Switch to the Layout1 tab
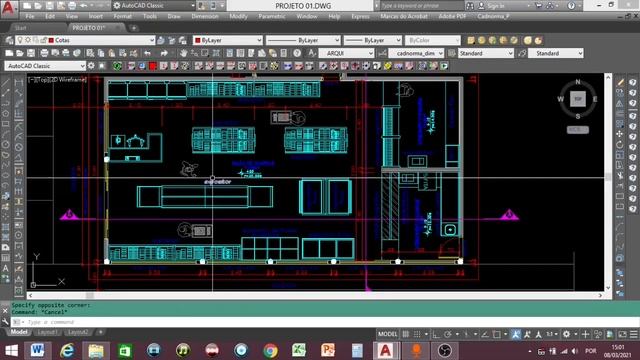 47,332
